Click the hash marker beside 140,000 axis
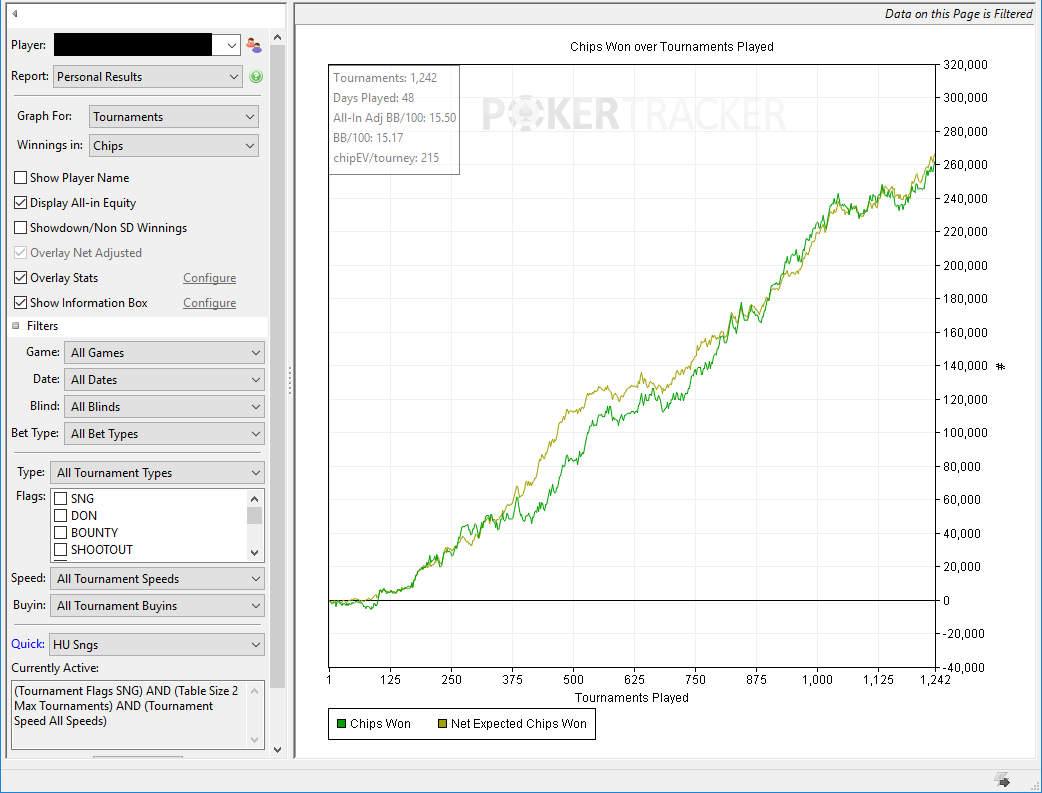 click(x=1000, y=366)
